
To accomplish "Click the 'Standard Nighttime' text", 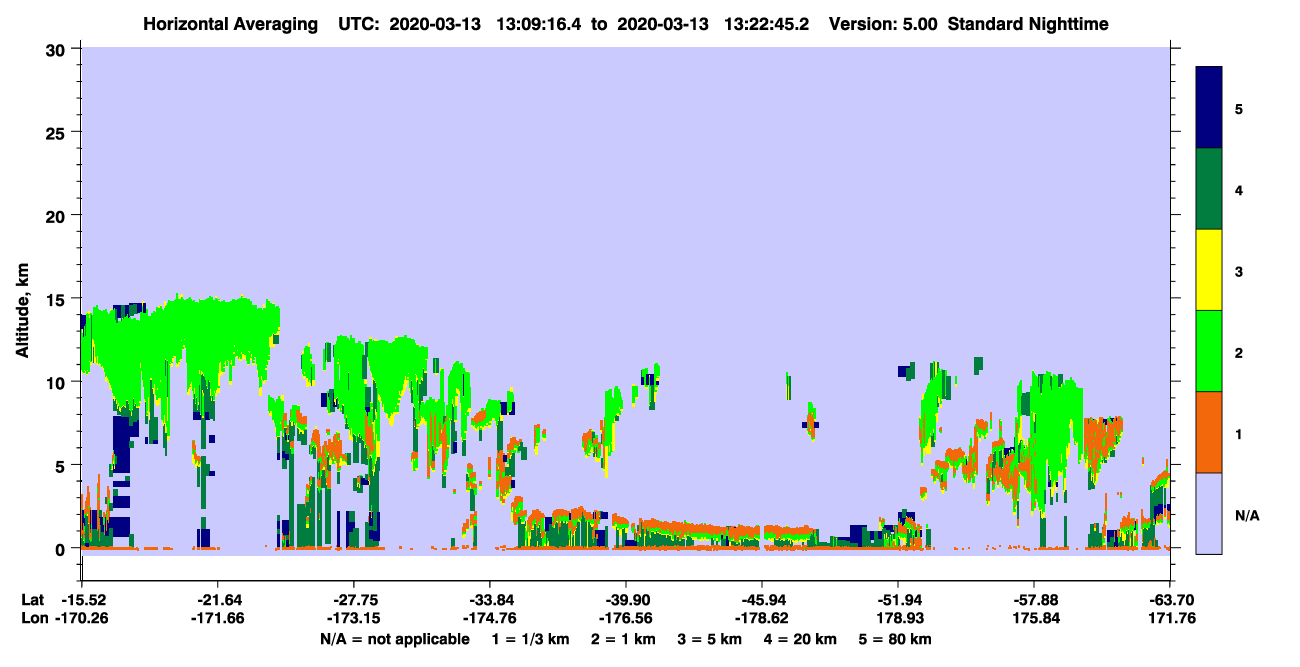I will tap(1026, 24).
